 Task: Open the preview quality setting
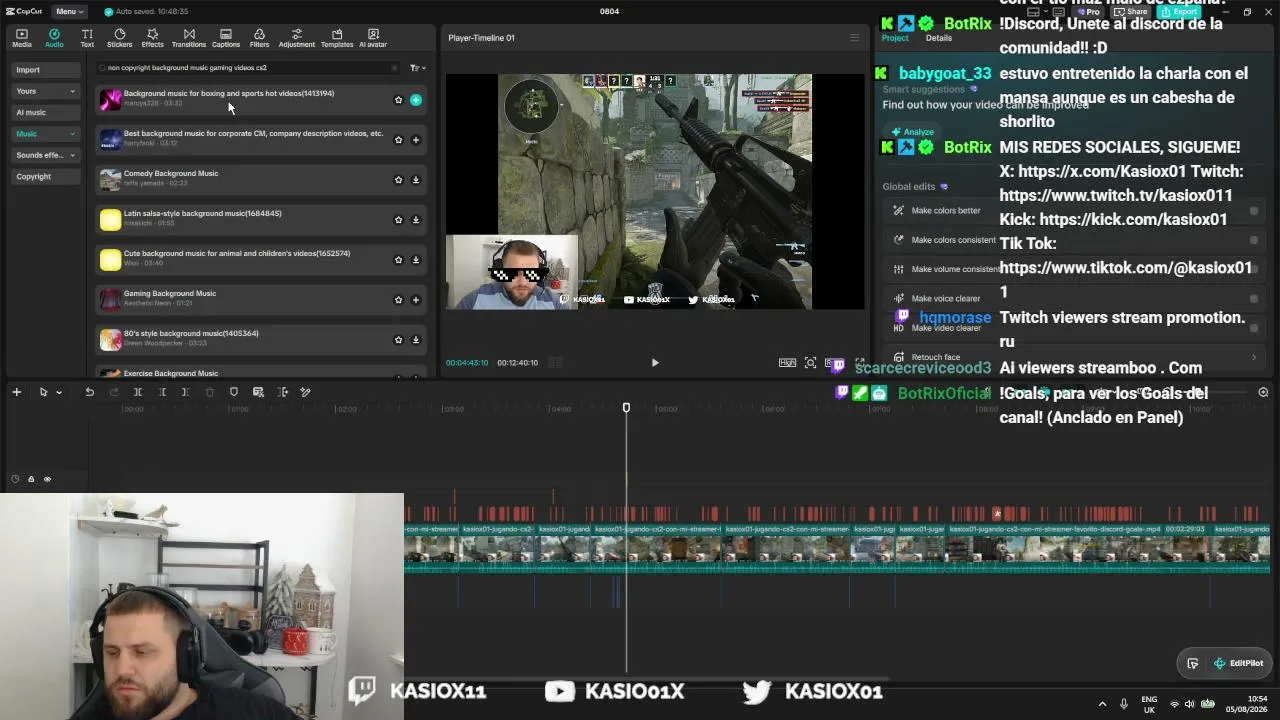787,363
